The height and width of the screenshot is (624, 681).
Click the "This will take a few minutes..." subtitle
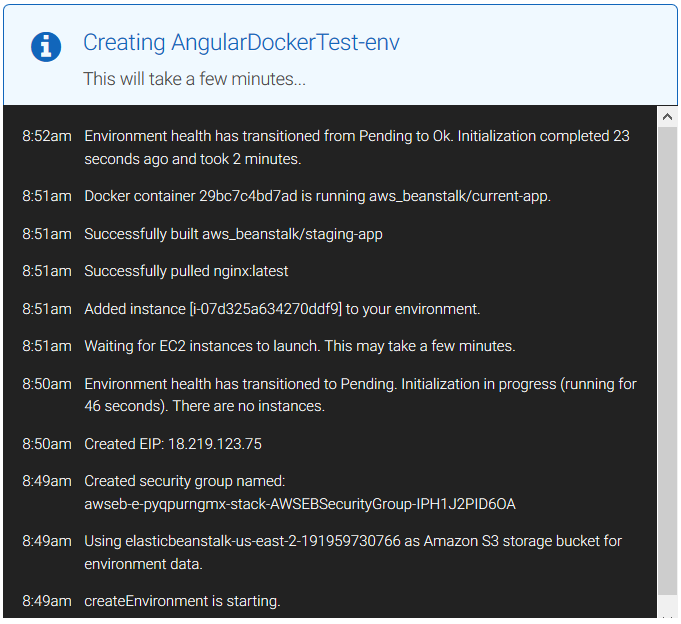tap(194, 78)
